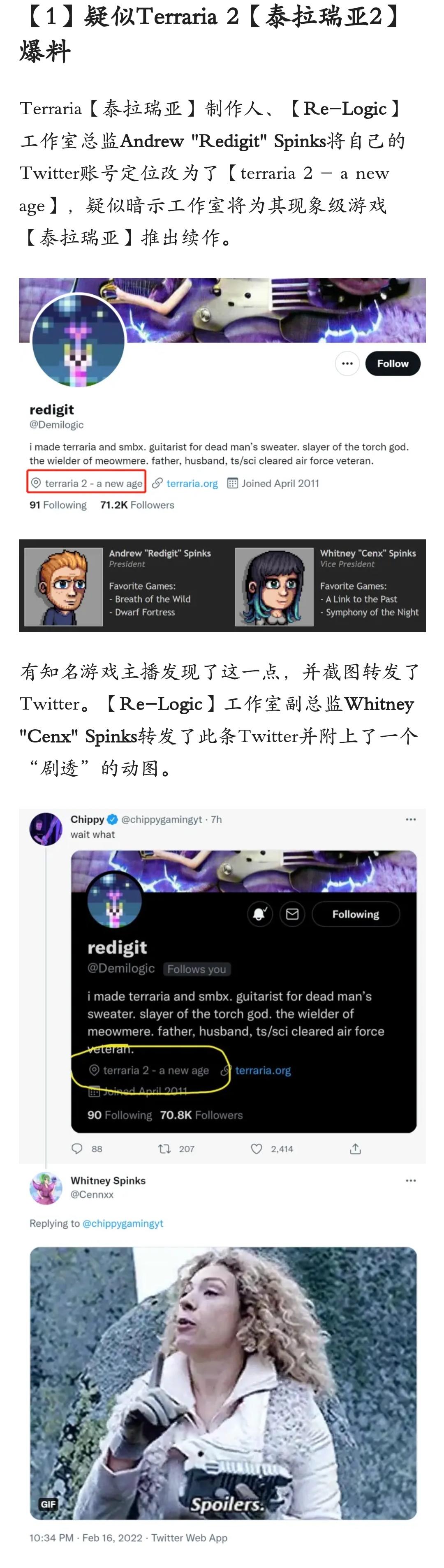
Task: Click Andrew Redigit Spinks pixel portrait
Action: (x=63, y=587)
